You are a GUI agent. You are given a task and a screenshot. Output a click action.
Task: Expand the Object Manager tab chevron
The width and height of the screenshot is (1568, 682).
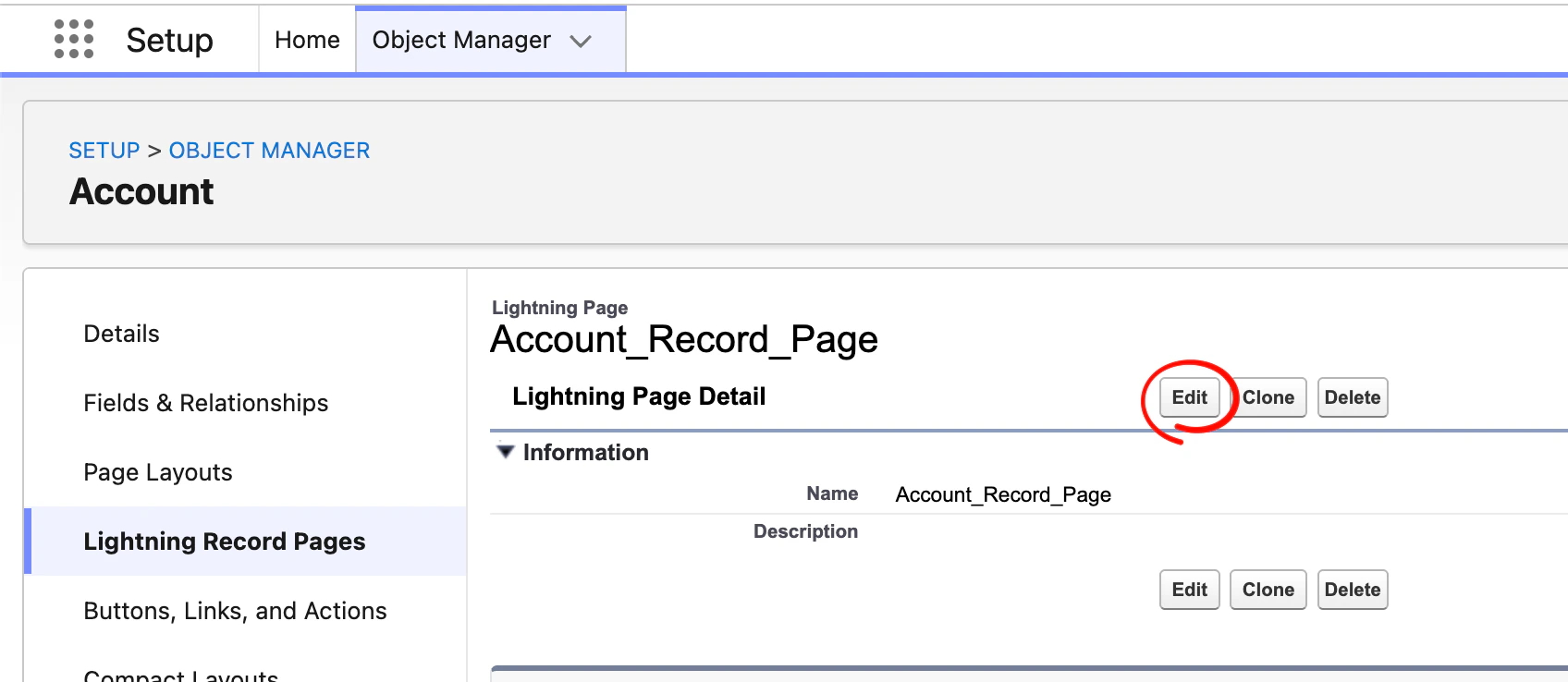point(581,42)
